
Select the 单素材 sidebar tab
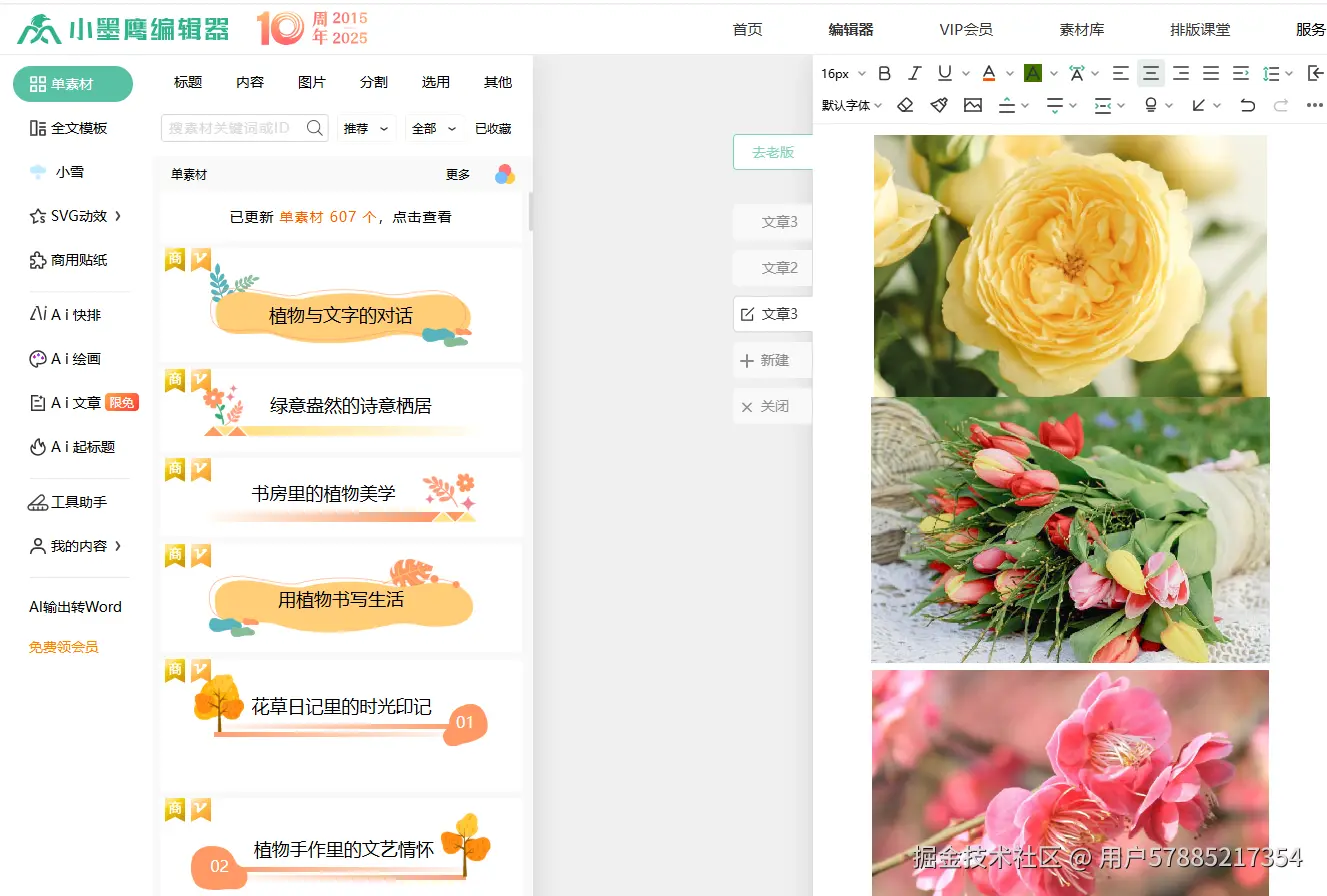click(73, 84)
